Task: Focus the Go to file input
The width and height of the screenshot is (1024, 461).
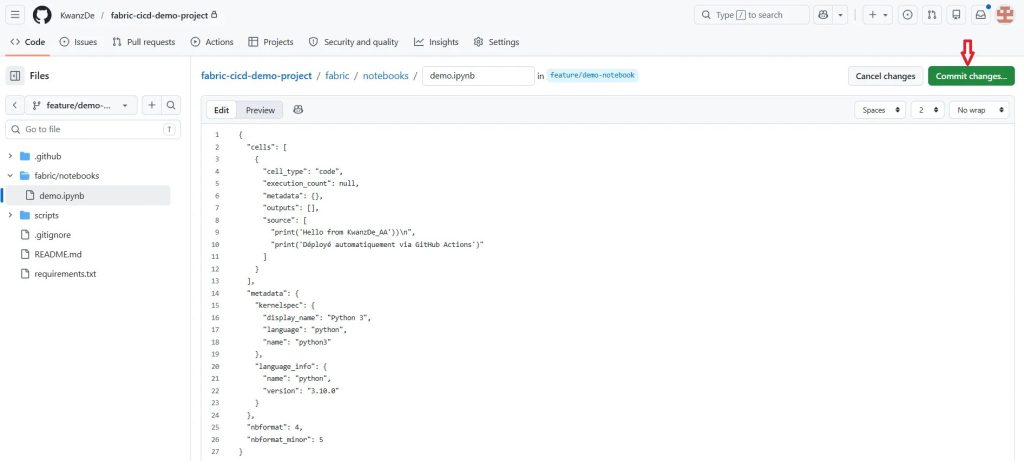Action: click(x=93, y=129)
